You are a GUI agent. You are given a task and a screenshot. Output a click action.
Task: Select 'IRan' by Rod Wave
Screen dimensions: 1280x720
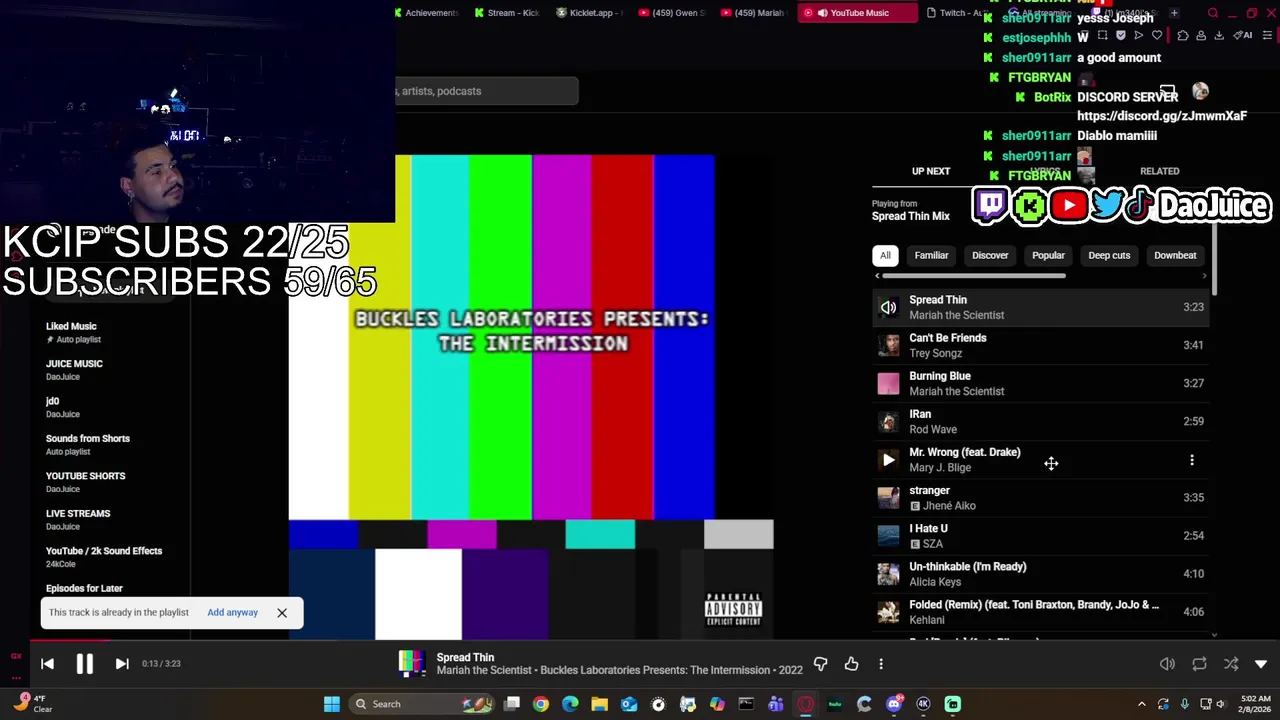point(1040,421)
